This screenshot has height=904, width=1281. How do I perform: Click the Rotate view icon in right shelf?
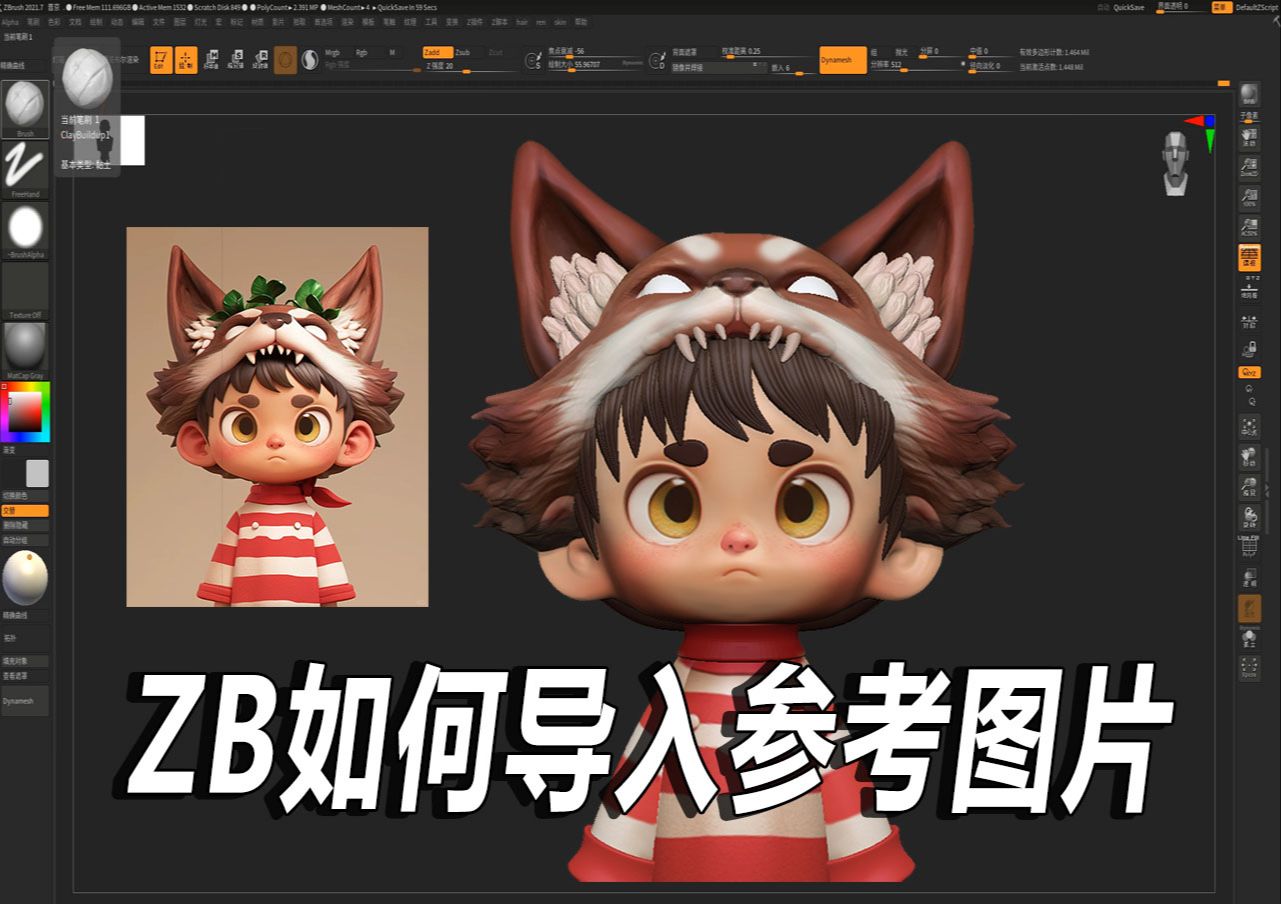point(1249,518)
